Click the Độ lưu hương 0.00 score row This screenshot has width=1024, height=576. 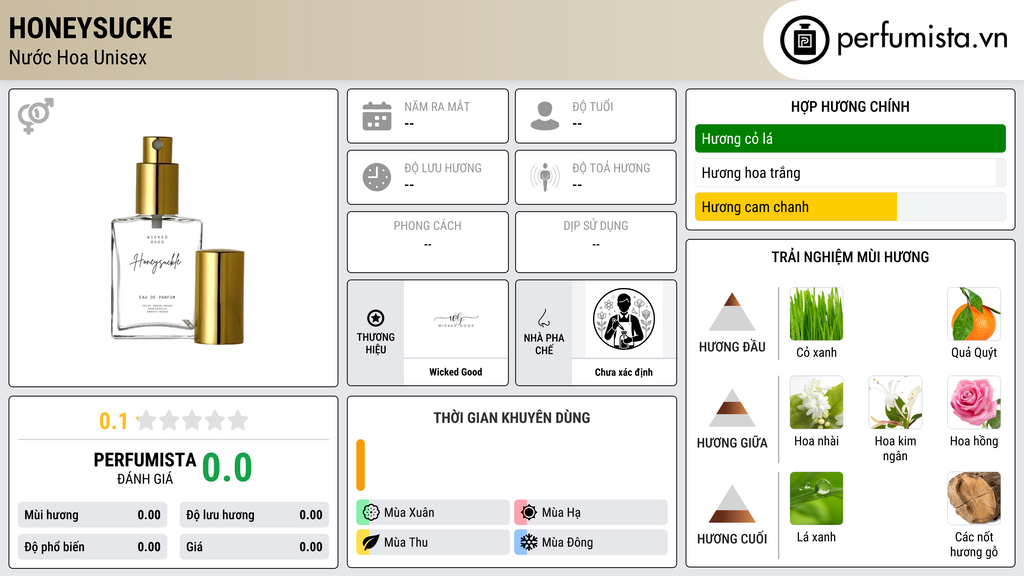(254, 515)
